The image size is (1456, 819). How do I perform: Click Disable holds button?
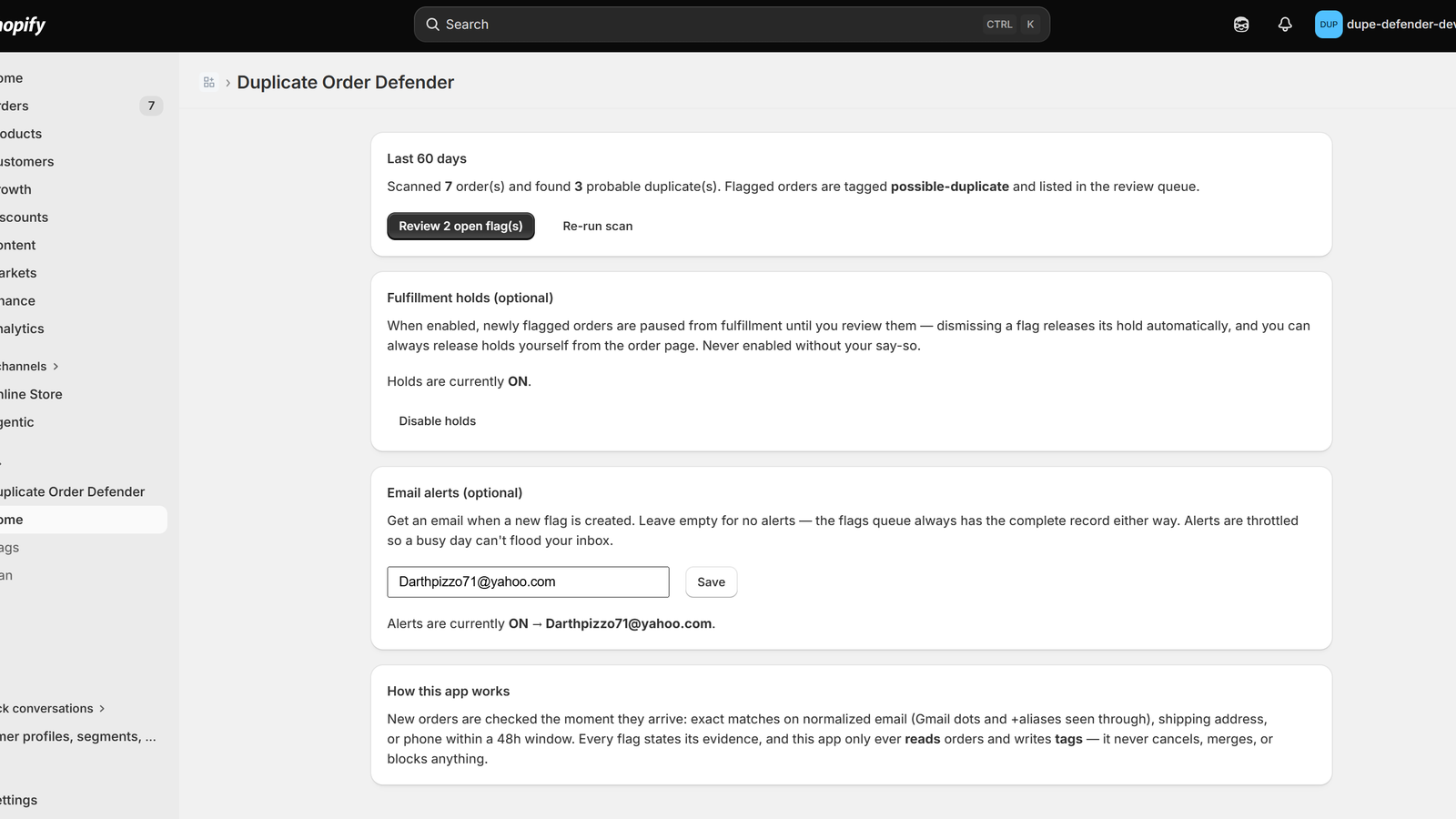438,421
